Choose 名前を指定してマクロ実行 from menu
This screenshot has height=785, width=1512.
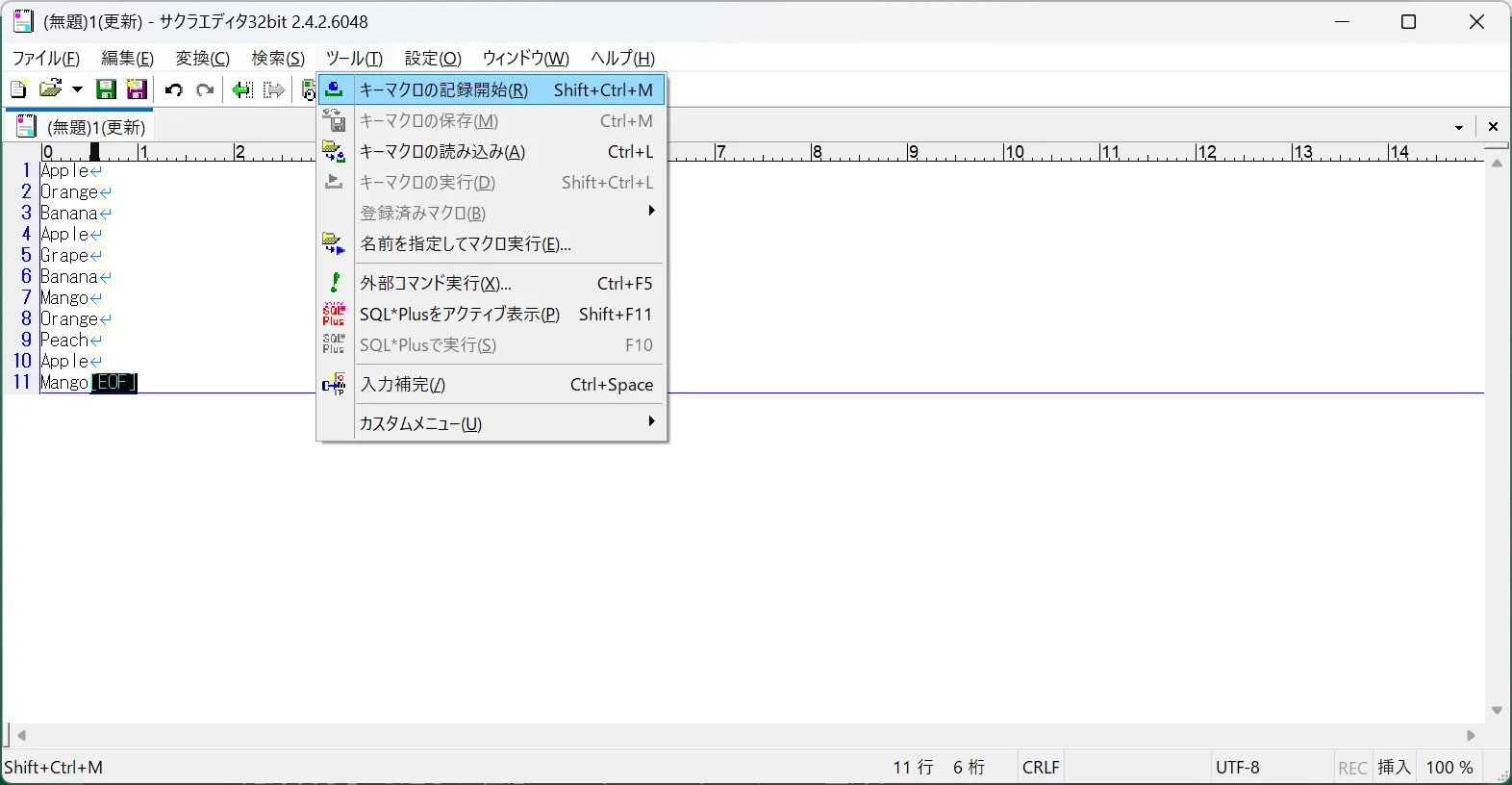(x=466, y=244)
